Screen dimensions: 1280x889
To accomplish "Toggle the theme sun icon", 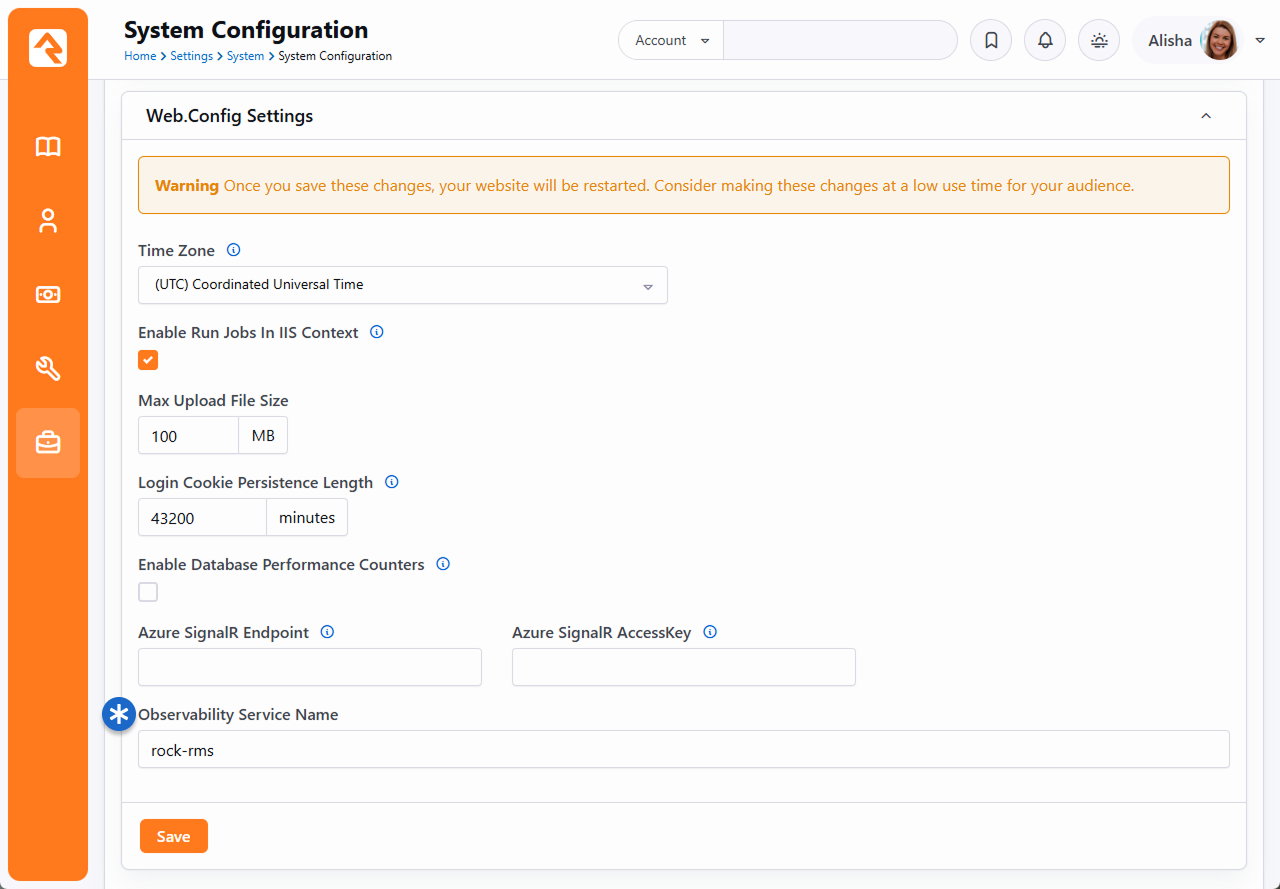I will point(1099,41).
